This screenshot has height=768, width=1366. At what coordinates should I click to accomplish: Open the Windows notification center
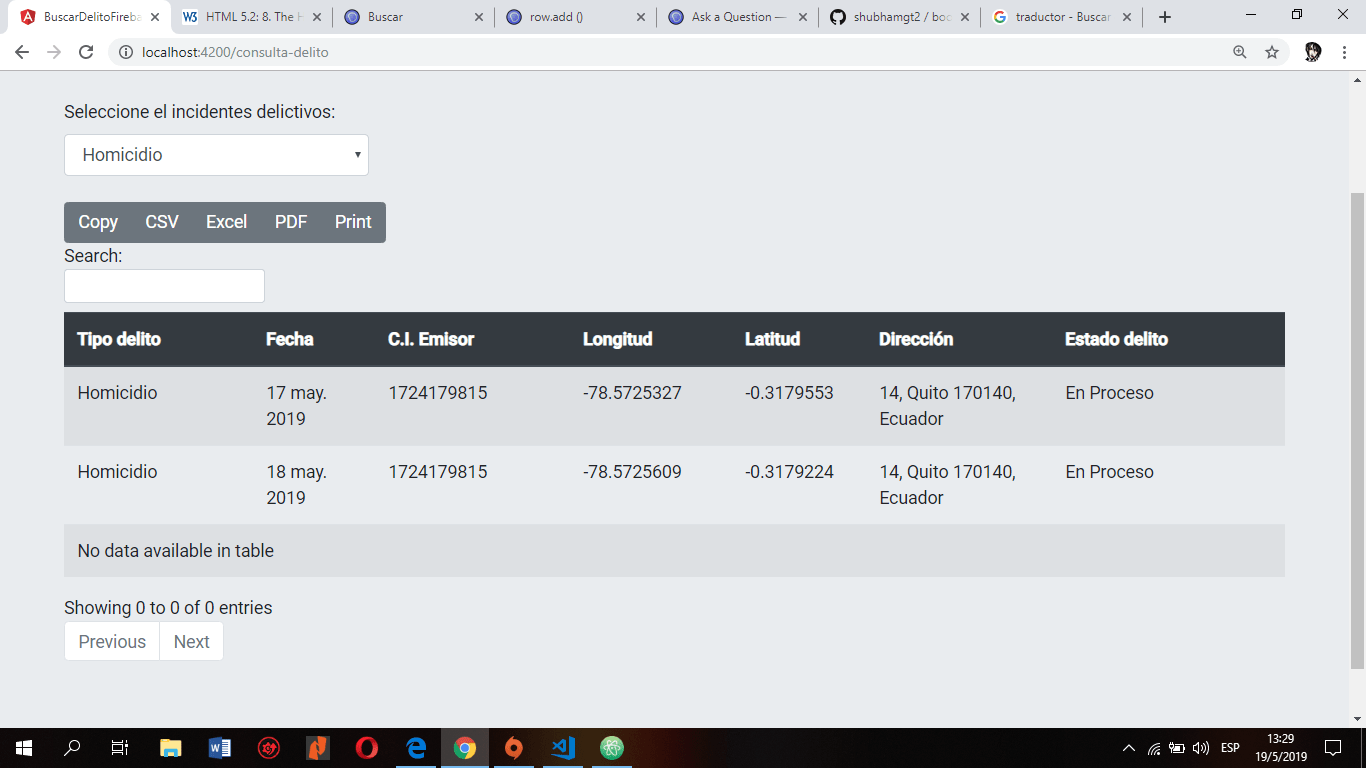pyautogui.click(x=1333, y=747)
